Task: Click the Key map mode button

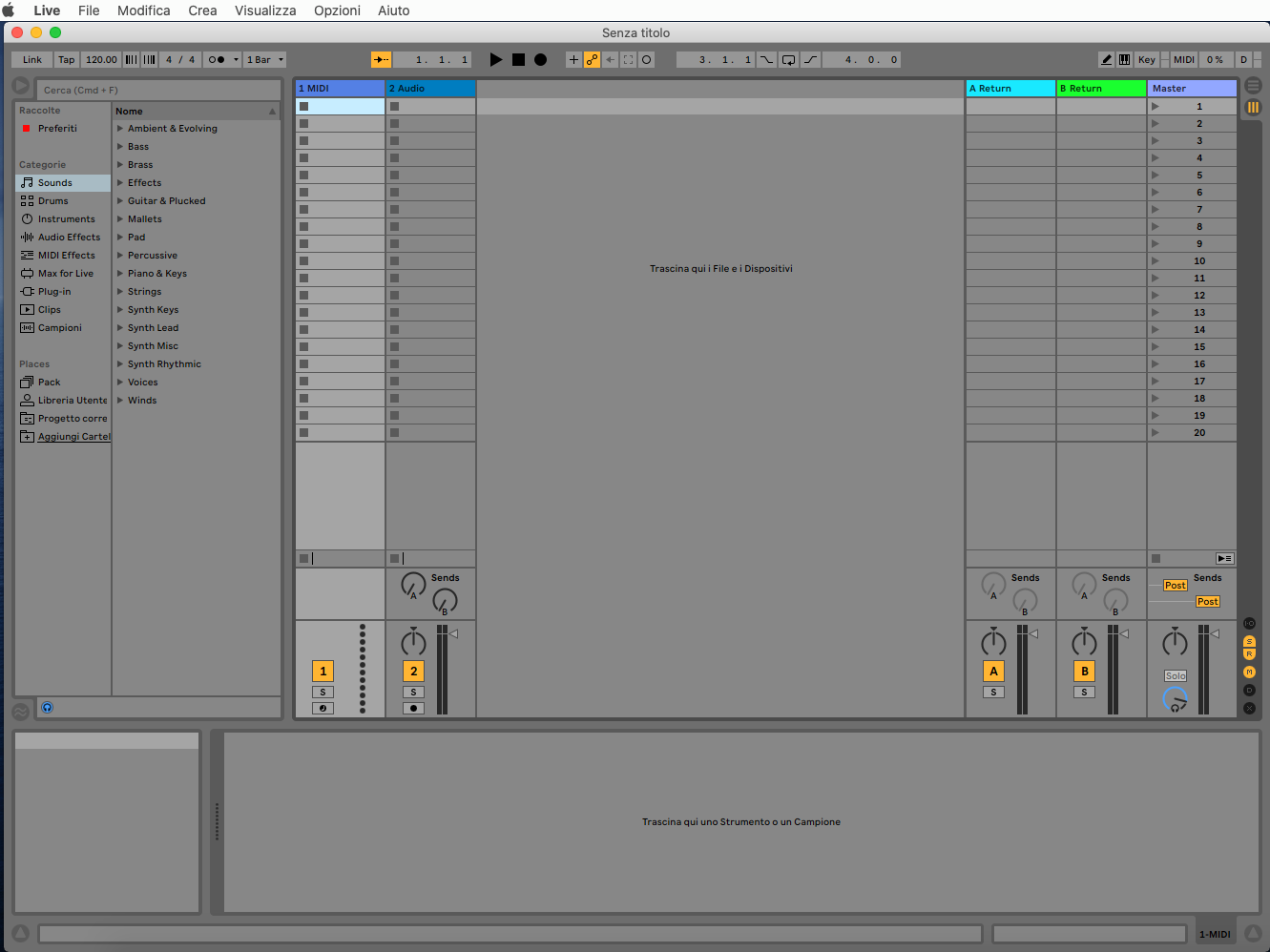Action: [1147, 59]
